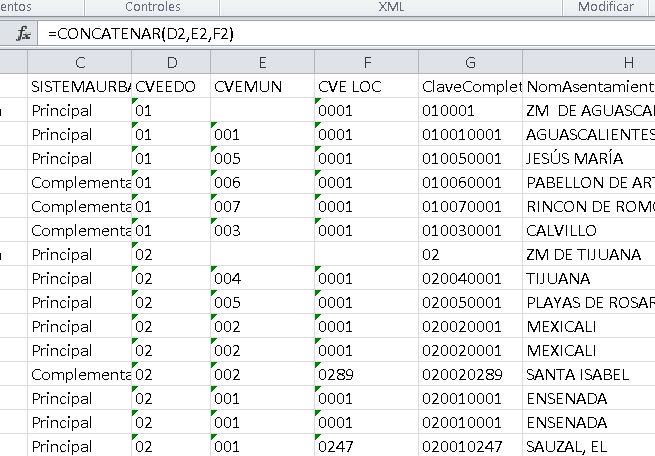Image resolution: width=655 pixels, height=456 pixels.
Task: Select cell with value 020050001
Action: [470, 302]
